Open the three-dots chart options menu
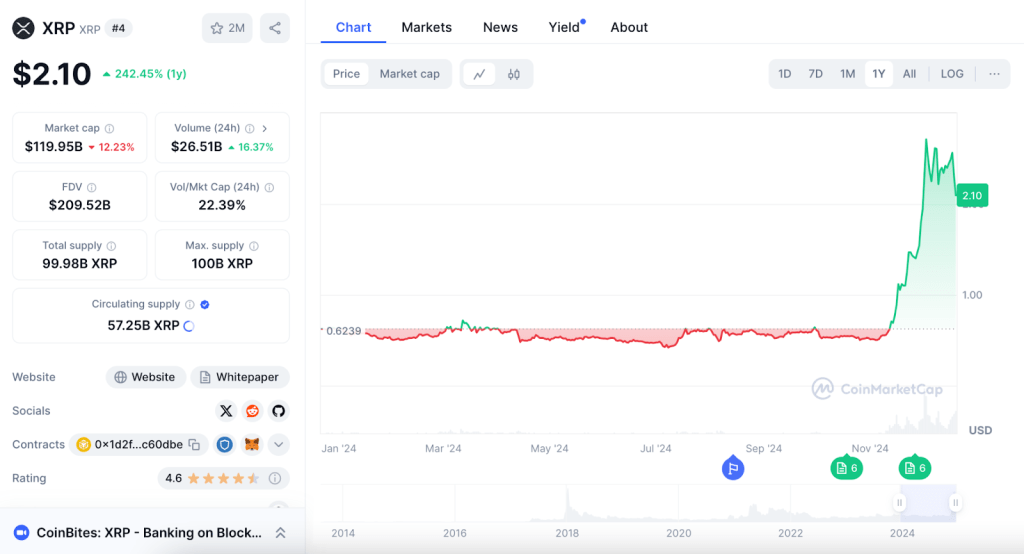 (x=994, y=74)
